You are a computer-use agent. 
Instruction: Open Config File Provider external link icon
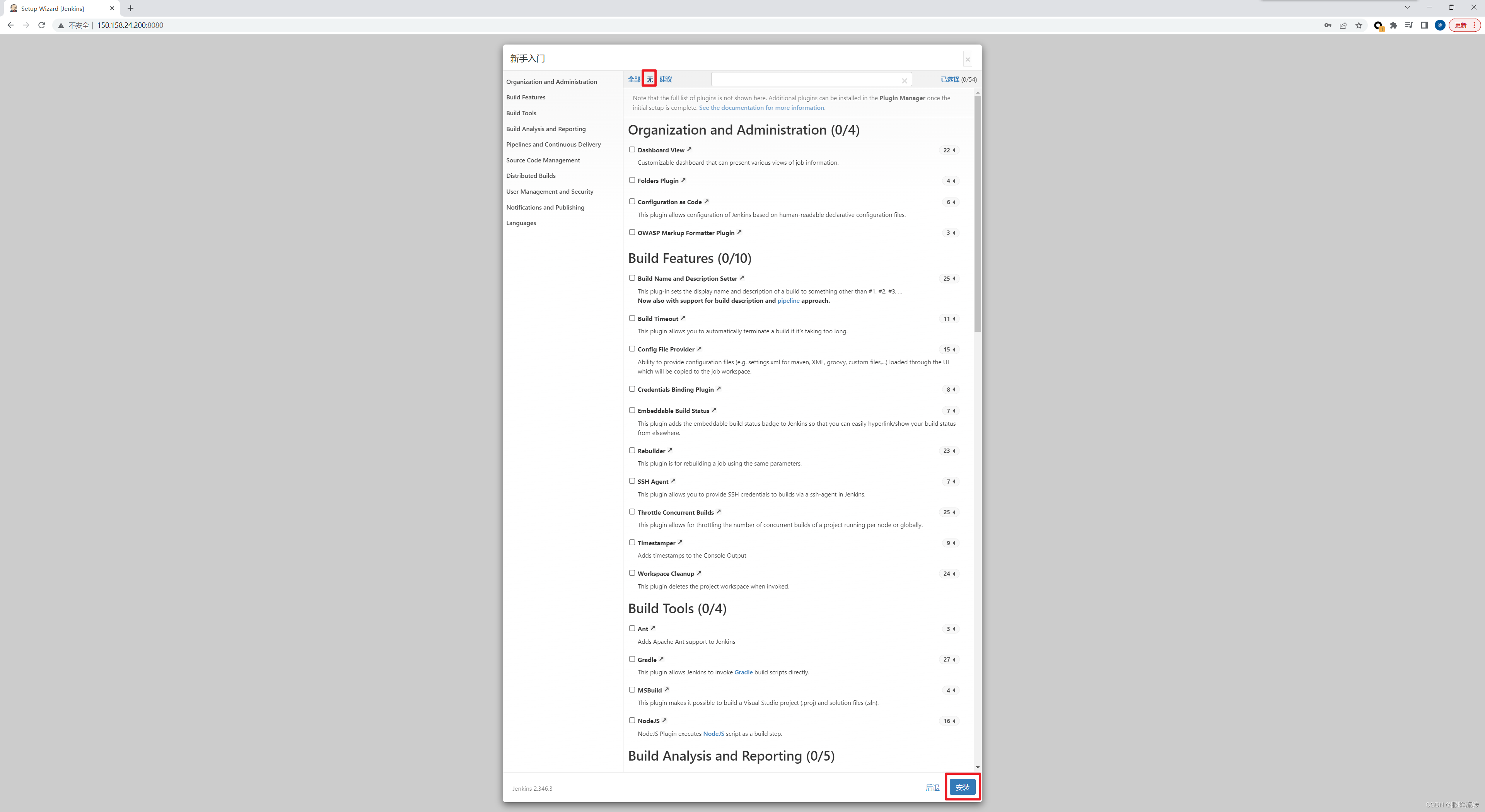(x=699, y=348)
